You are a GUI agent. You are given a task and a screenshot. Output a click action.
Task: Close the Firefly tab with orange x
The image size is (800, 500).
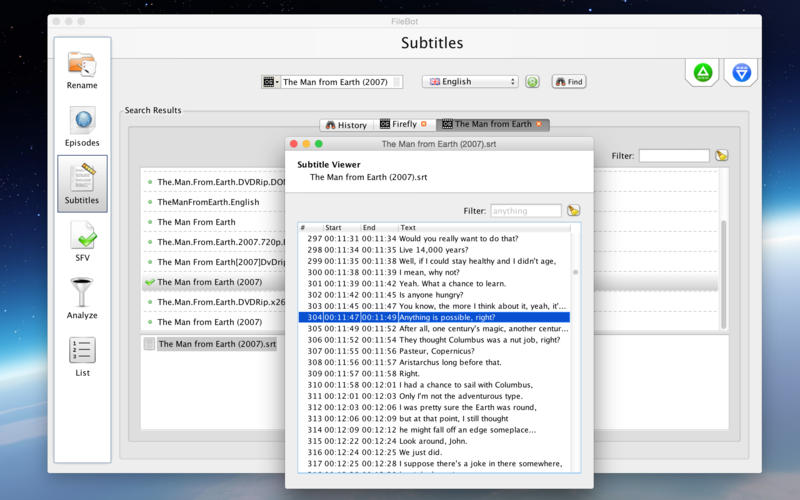(423, 124)
